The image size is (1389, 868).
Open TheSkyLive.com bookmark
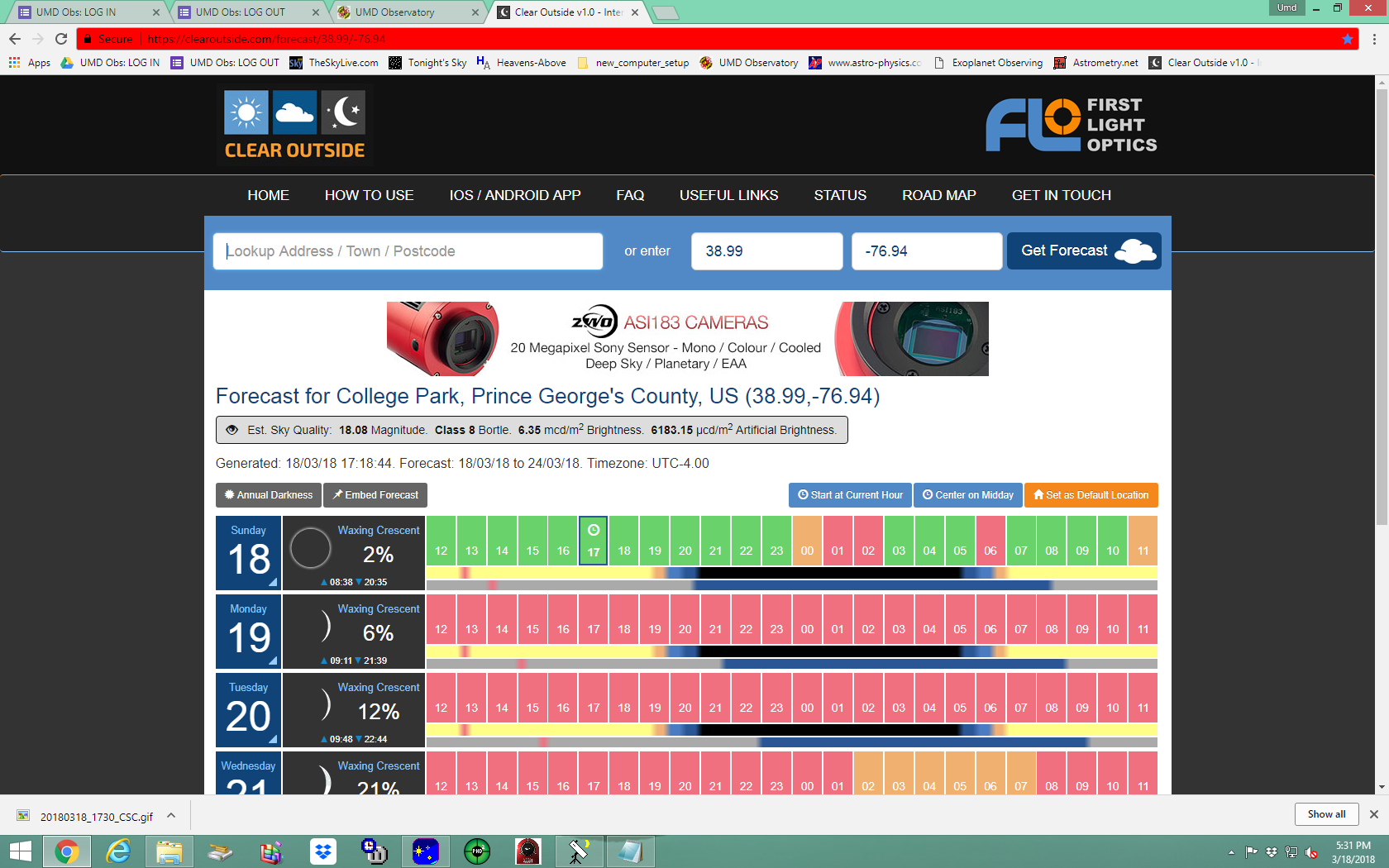point(334,63)
